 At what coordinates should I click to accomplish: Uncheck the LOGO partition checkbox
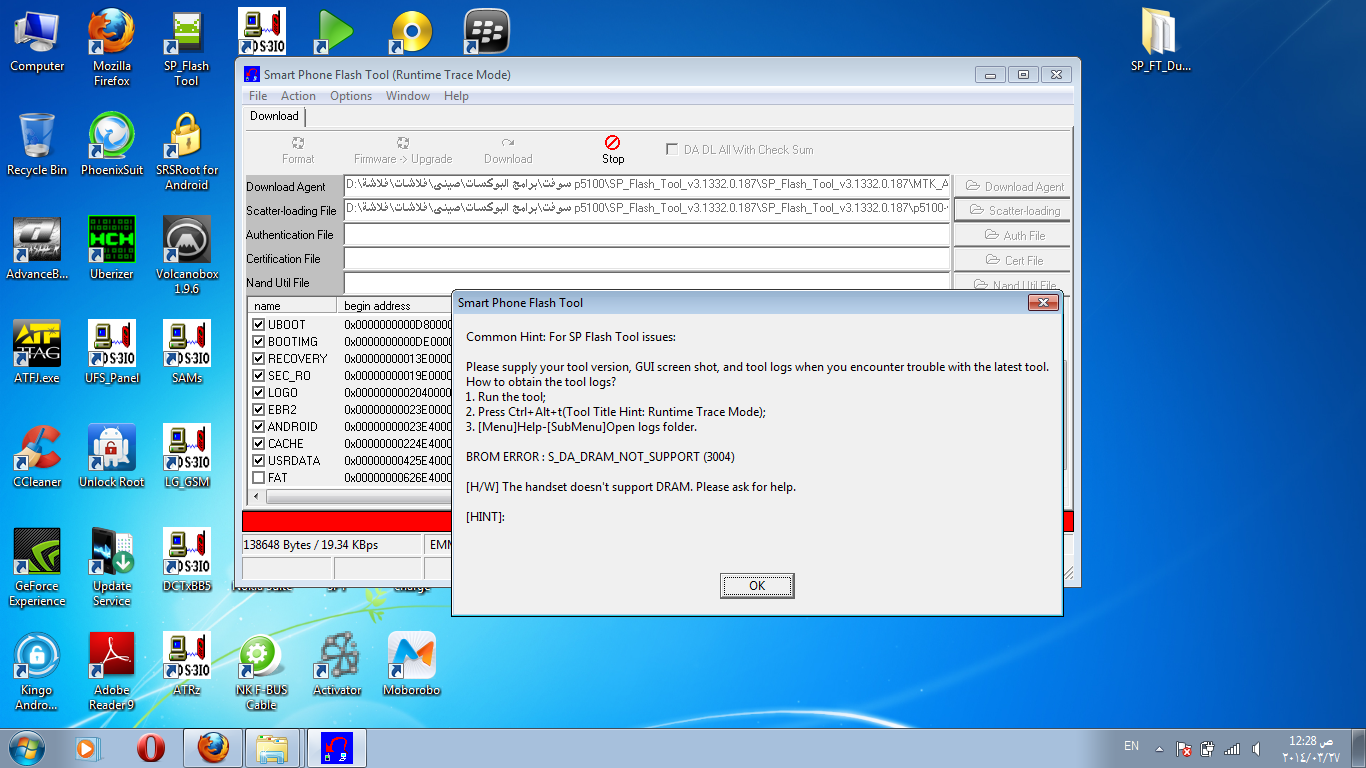[259, 393]
